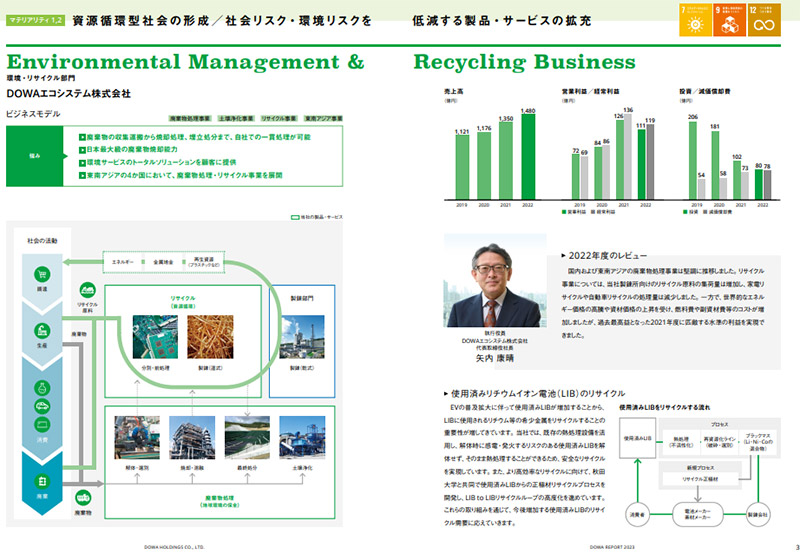Click the 廃棄 disposal icon in the teal arrow
The height and width of the screenshot is (554, 800).
[42, 481]
